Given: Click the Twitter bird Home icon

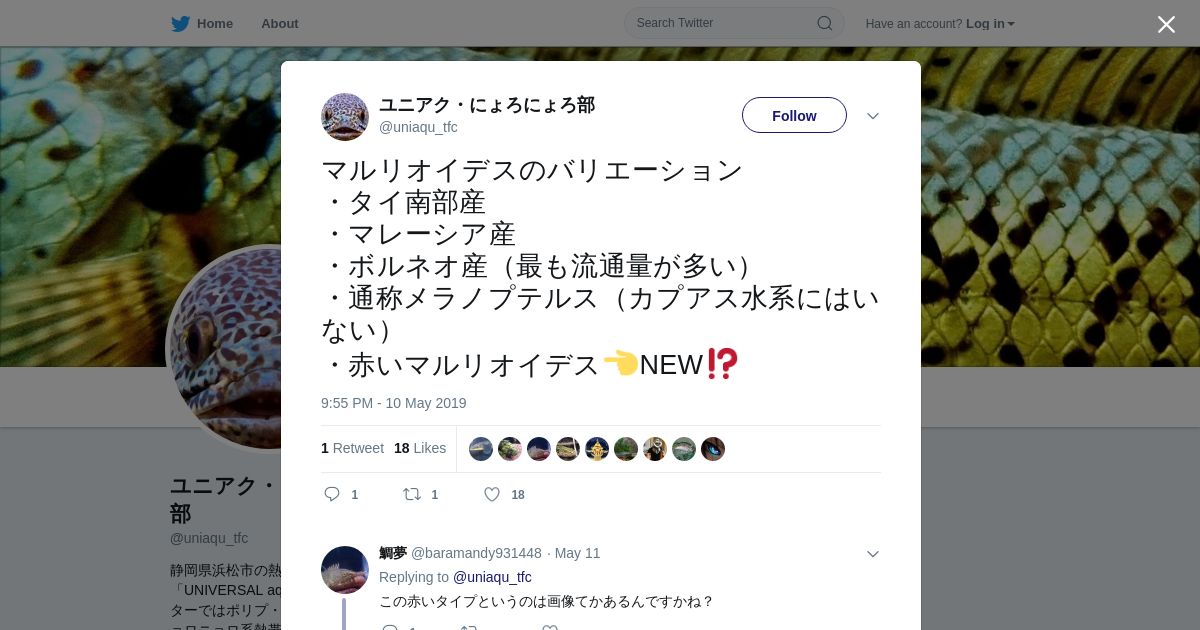Looking at the screenshot, I should pos(180,23).
